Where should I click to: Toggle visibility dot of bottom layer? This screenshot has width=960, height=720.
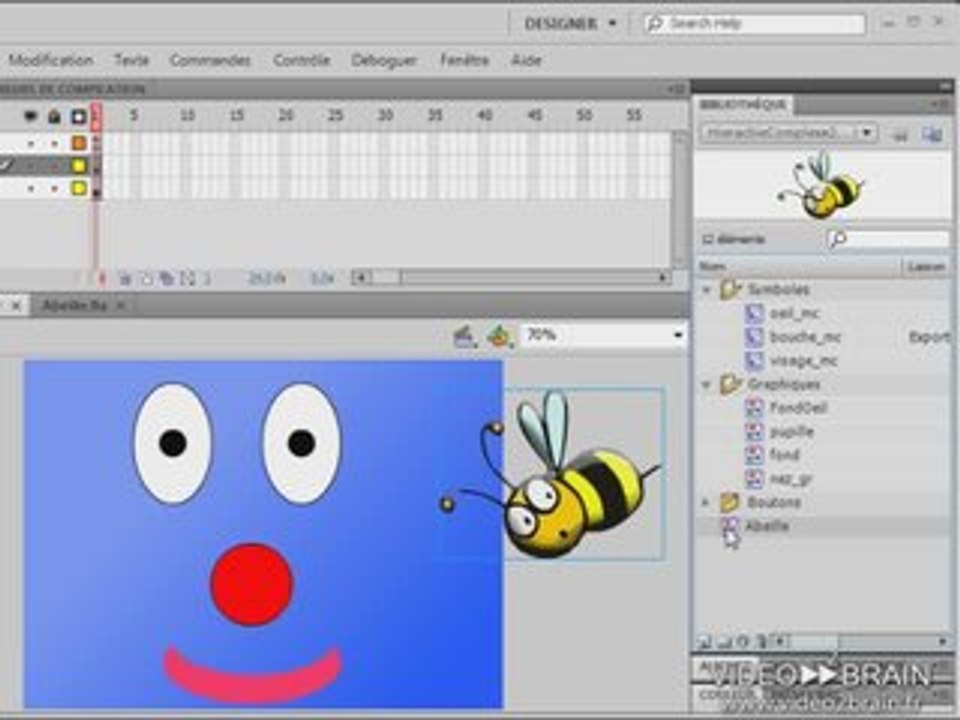tap(31, 189)
